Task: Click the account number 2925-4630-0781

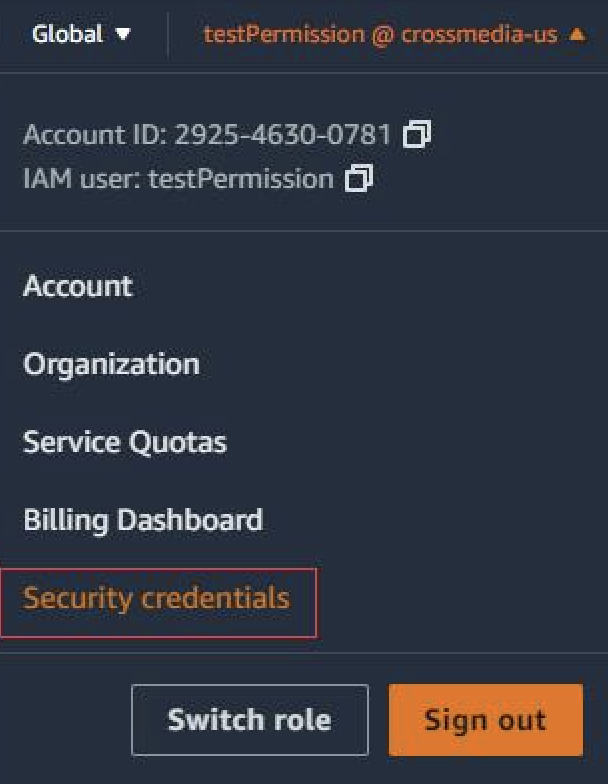Action: [x=282, y=134]
